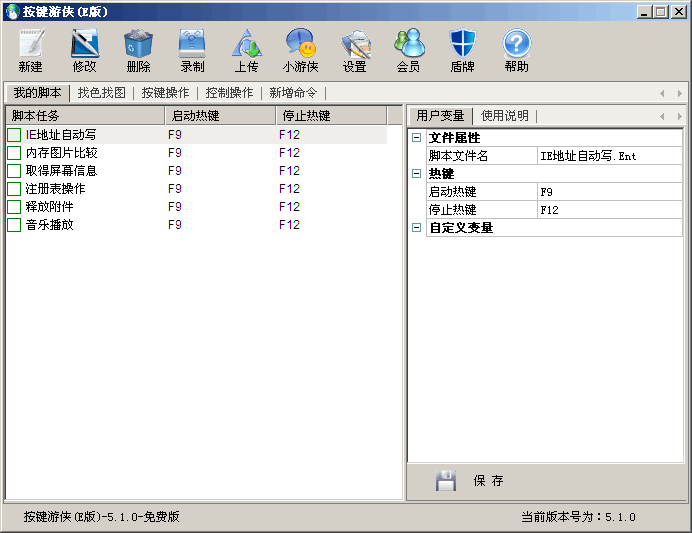Viewport: 692px width, 533px height.
Task: Select the 音乐播放 script name
Action: pyautogui.click(x=49, y=225)
